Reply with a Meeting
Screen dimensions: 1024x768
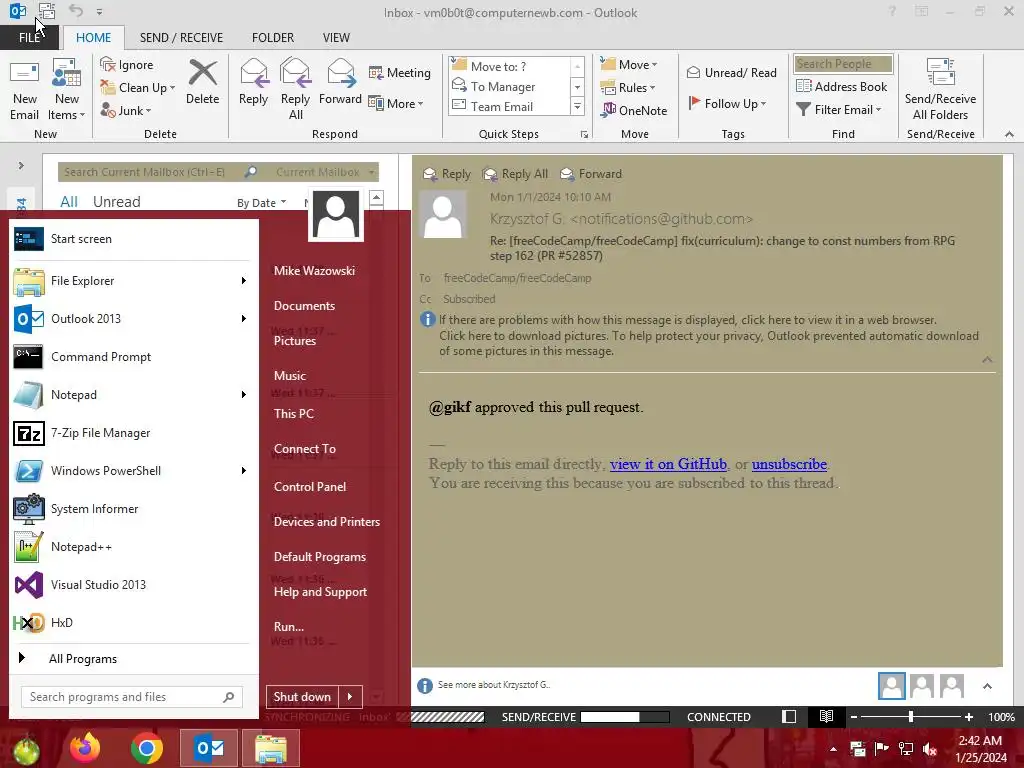(400, 72)
